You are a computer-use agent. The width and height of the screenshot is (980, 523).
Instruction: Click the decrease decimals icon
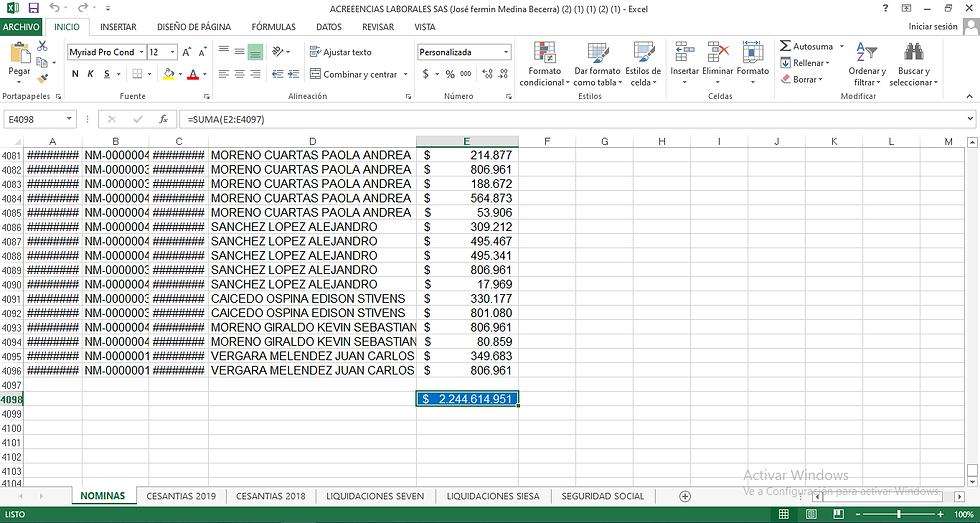click(502, 74)
